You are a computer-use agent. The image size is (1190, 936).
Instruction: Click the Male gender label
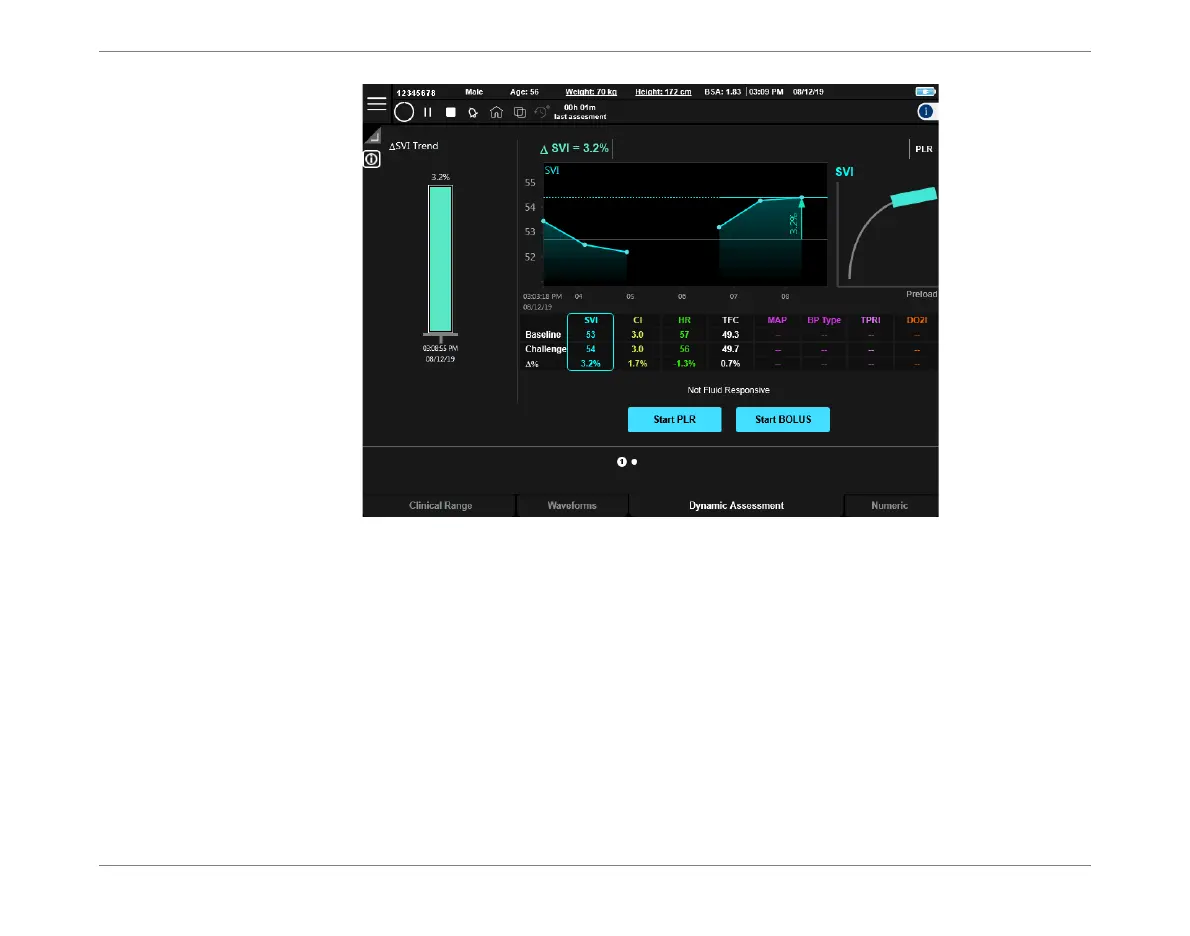point(474,92)
